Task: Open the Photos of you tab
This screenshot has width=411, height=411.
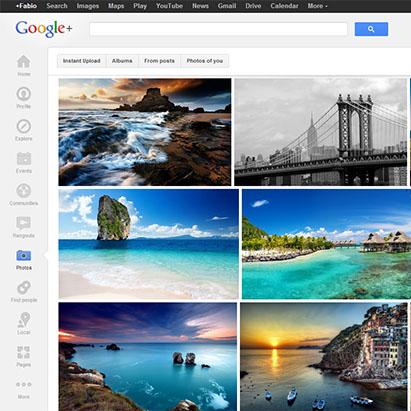Action: coord(205,61)
